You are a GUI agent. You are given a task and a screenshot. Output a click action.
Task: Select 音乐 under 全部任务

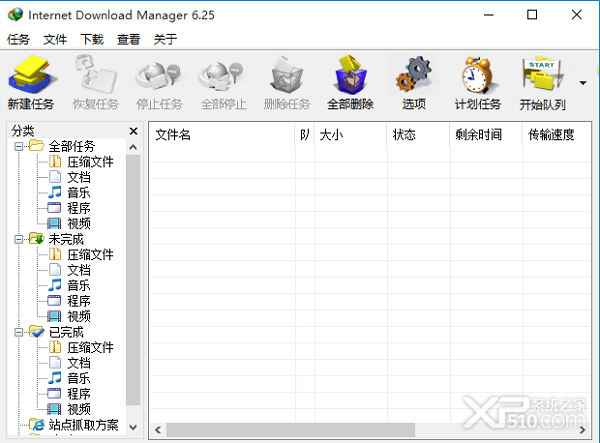click(x=79, y=192)
